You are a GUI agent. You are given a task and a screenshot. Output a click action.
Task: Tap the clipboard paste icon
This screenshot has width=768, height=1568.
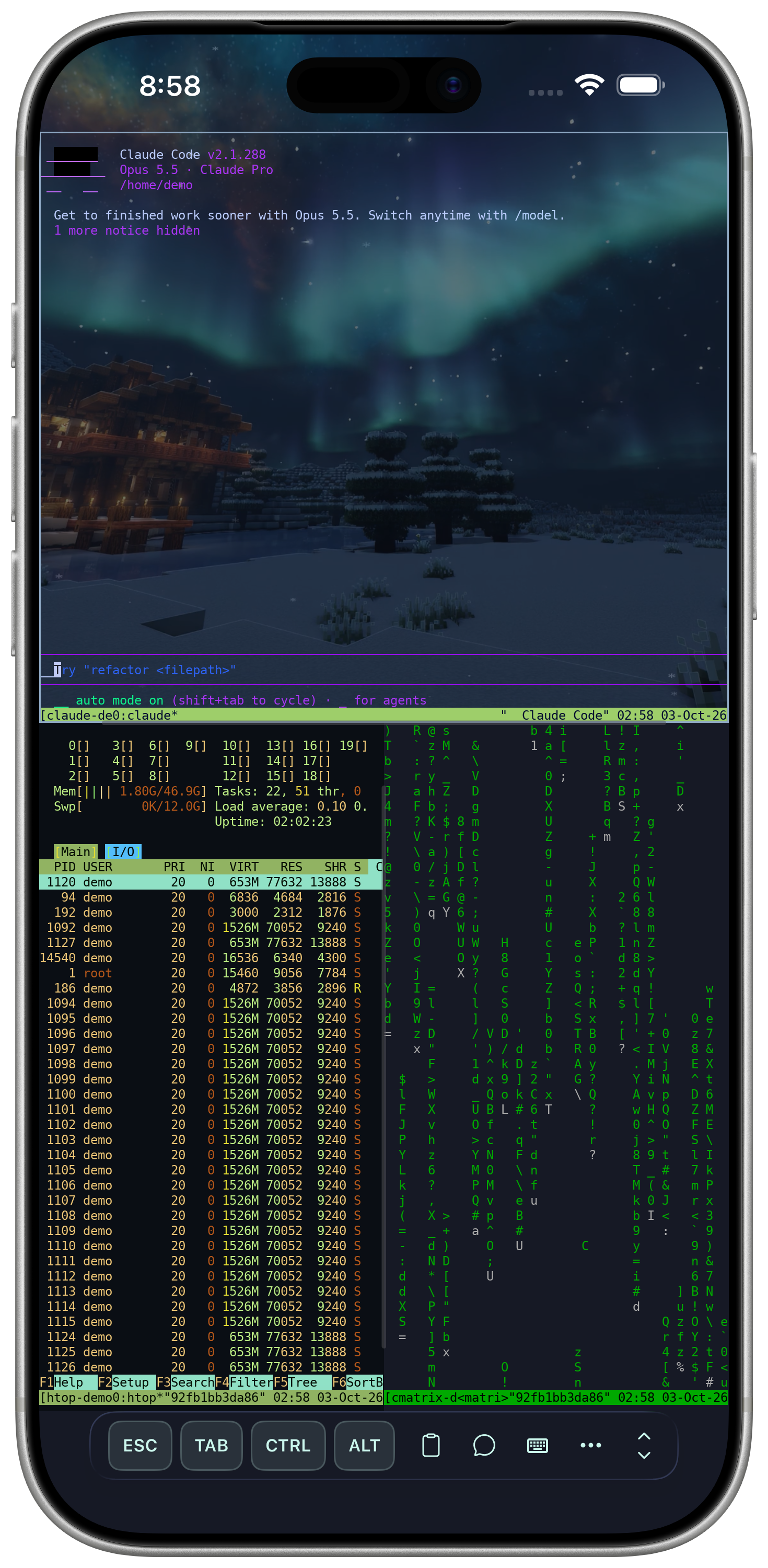[x=431, y=1445]
